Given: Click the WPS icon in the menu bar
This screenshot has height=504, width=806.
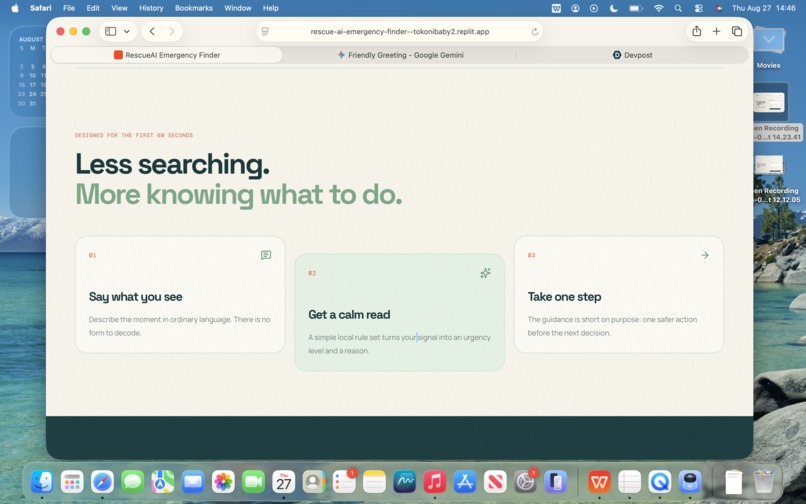Looking at the screenshot, I should pyautogui.click(x=556, y=8).
